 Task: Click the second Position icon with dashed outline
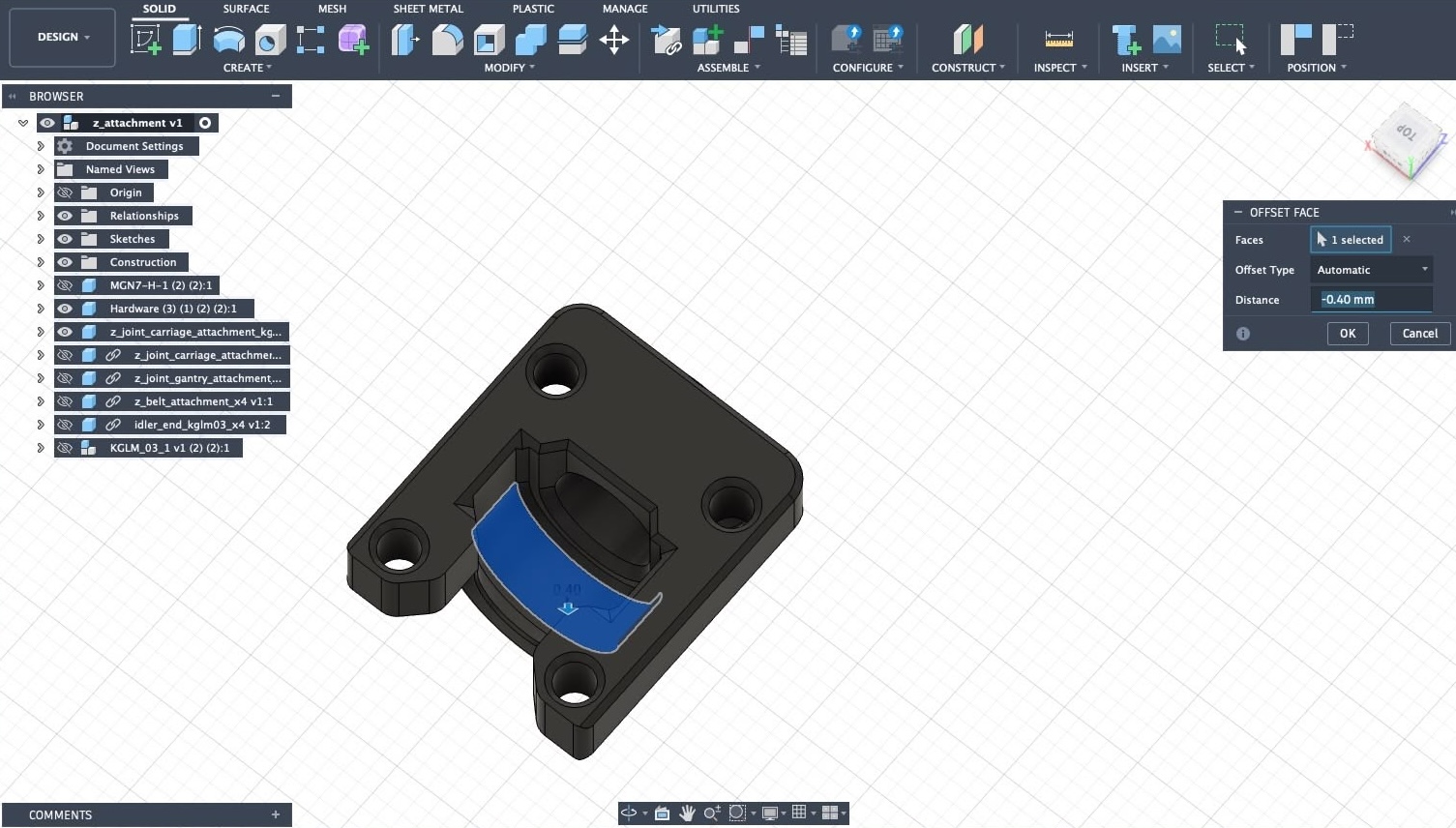pyautogui.click(x=1338, y=40)
